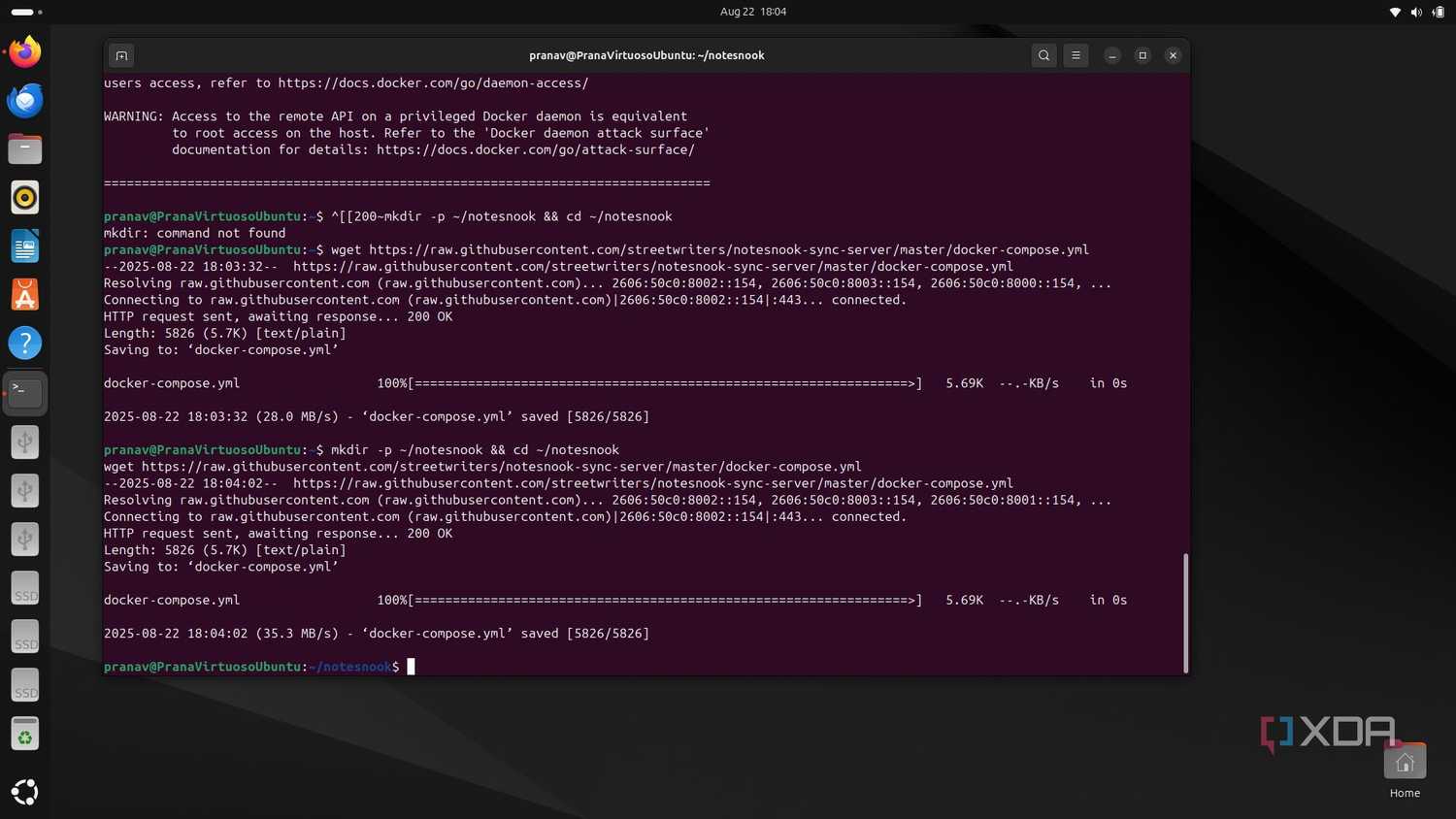Click the docs.docker.com/go/daemon-access/ link

point(433,82)
